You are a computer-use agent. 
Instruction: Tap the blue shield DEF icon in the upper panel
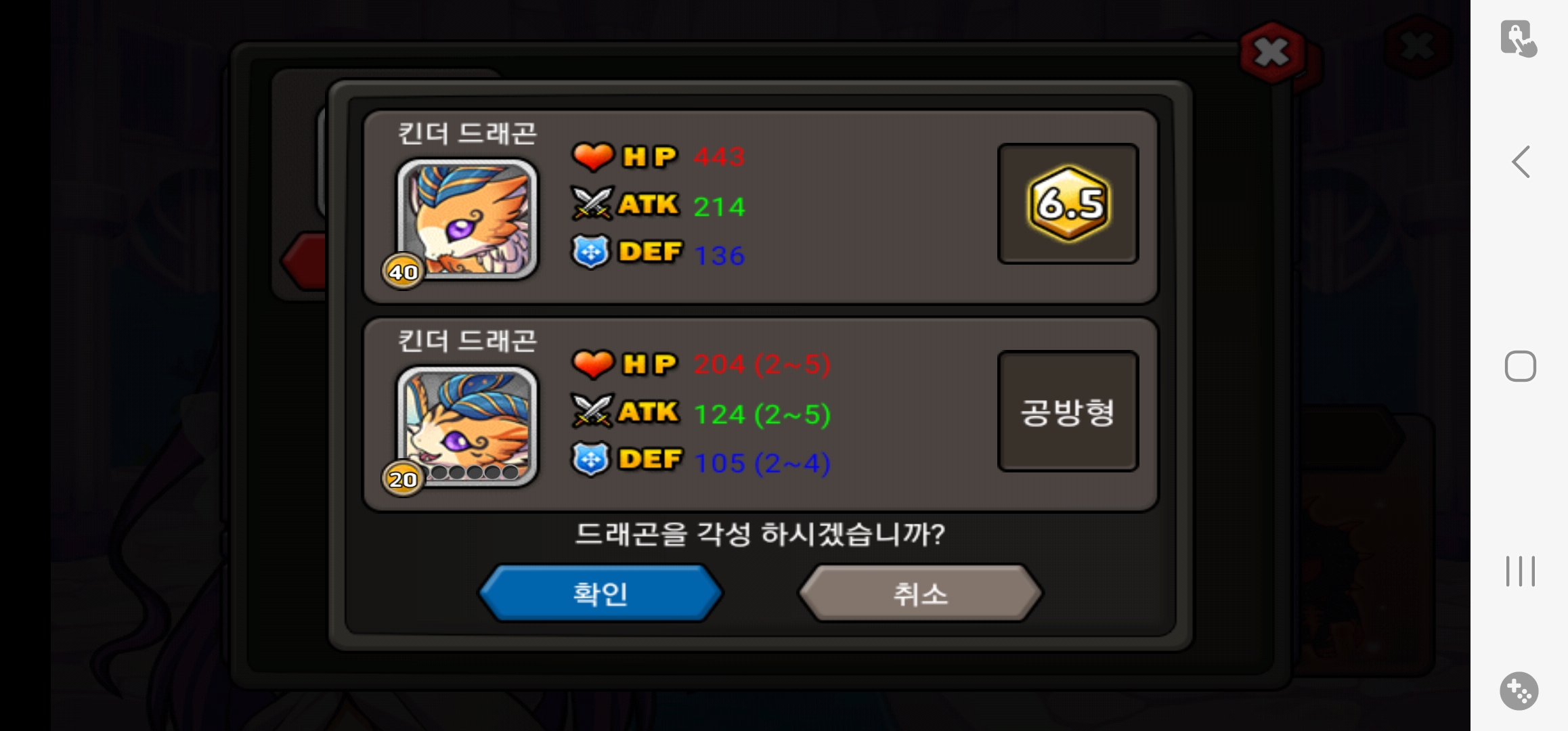591,252
